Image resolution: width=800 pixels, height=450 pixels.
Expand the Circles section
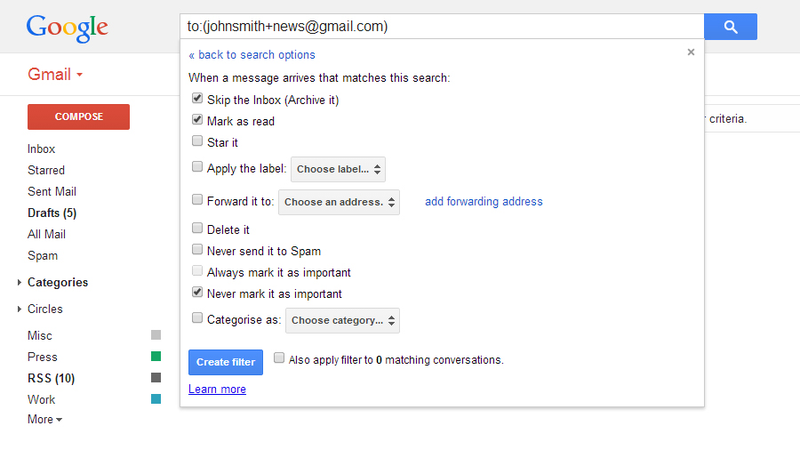(x=19, y=309)
